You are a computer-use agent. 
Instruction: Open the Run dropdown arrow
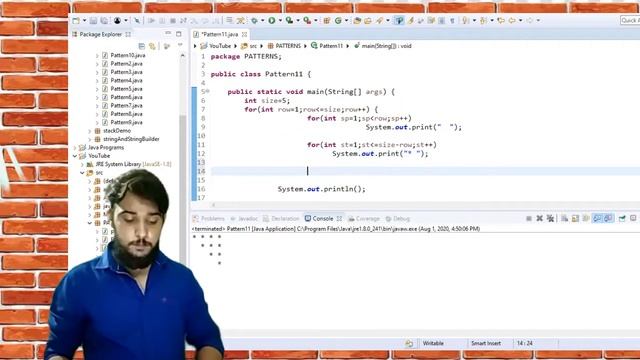pos(280,20)
